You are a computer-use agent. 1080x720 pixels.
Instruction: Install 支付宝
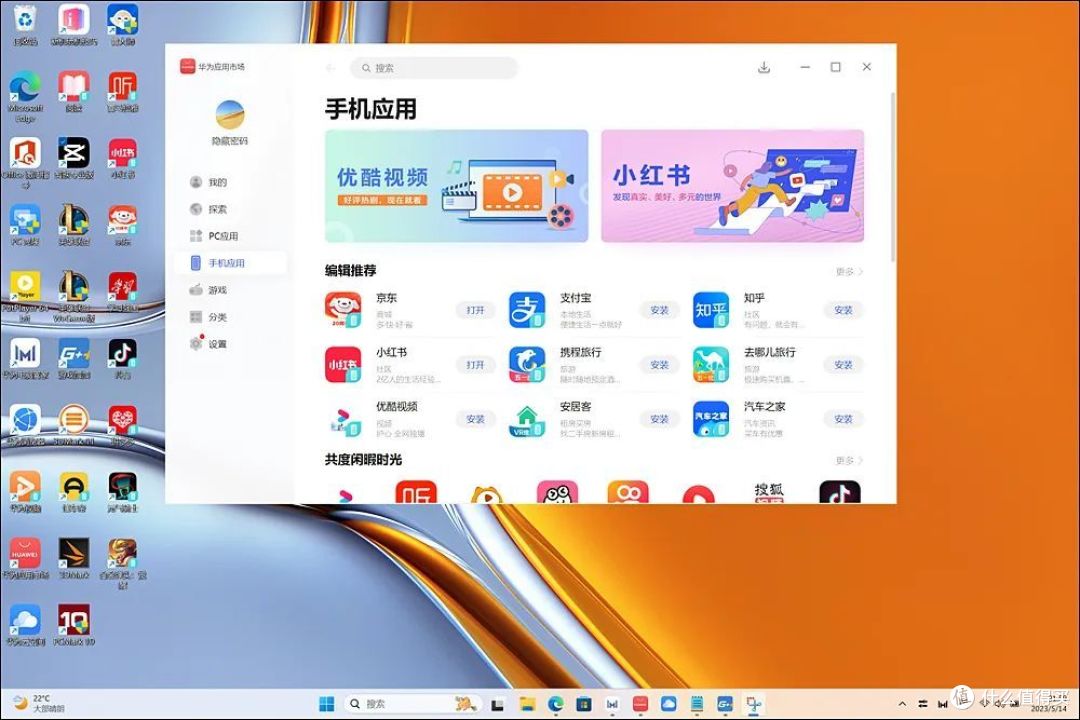[659, 310]
